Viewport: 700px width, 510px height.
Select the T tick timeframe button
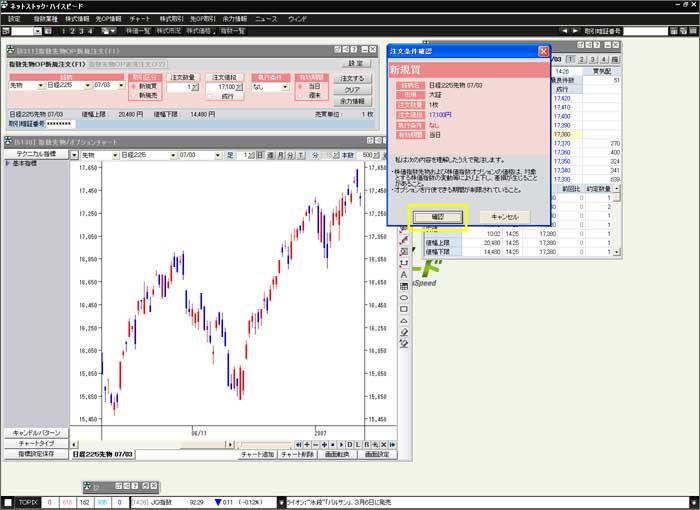[301, 155]
